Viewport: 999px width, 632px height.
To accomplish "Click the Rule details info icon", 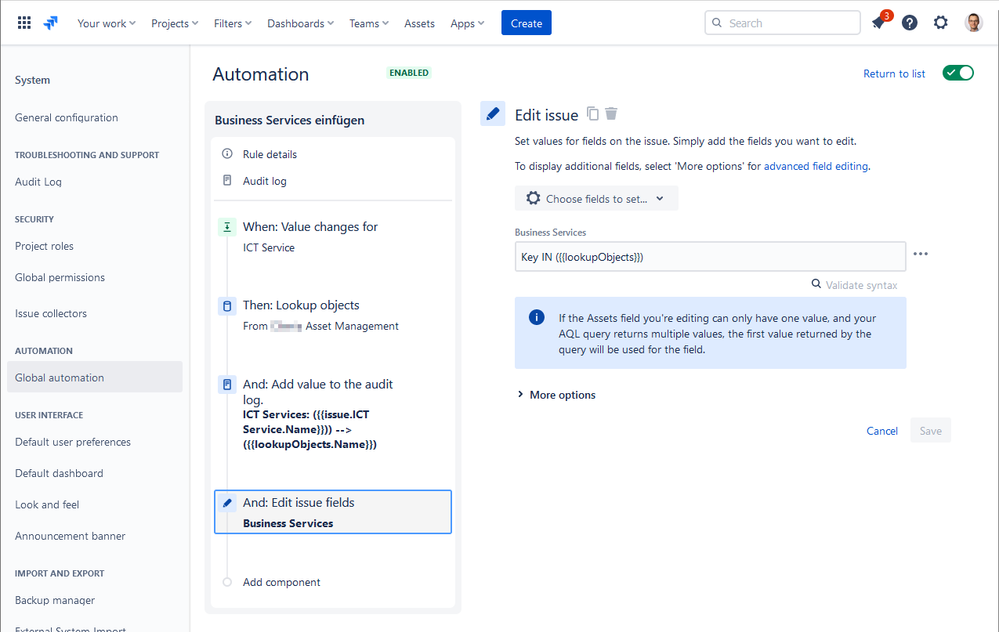I will 227,154.
